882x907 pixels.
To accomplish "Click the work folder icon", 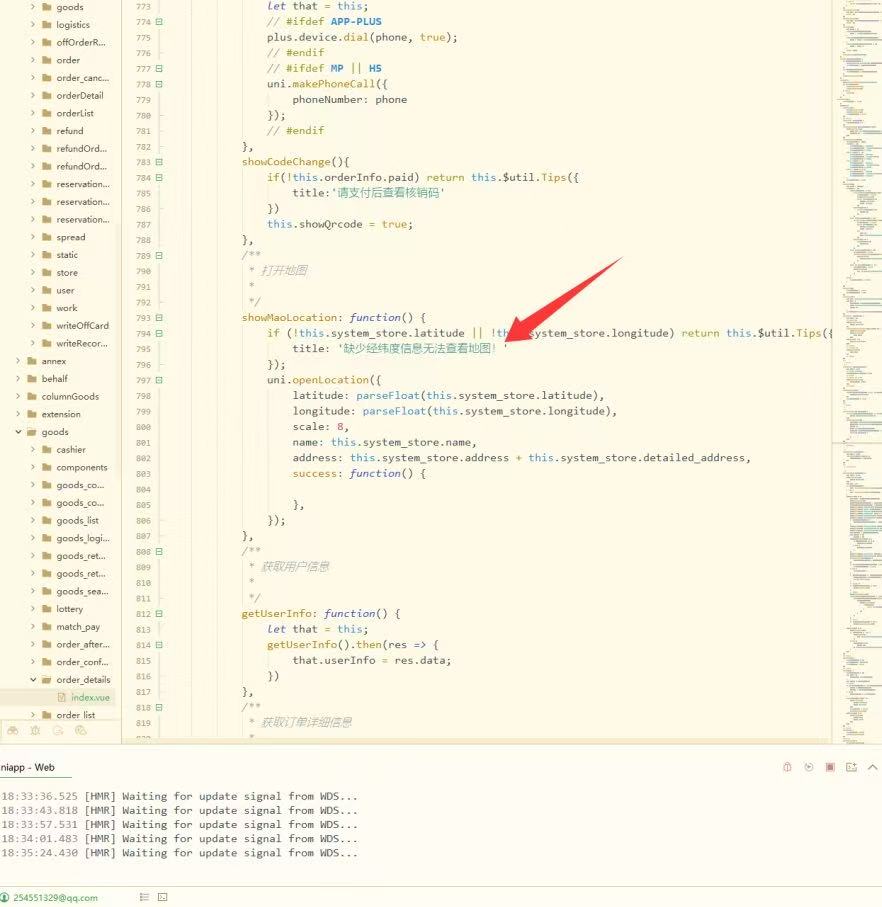I will tap(47, 308).
